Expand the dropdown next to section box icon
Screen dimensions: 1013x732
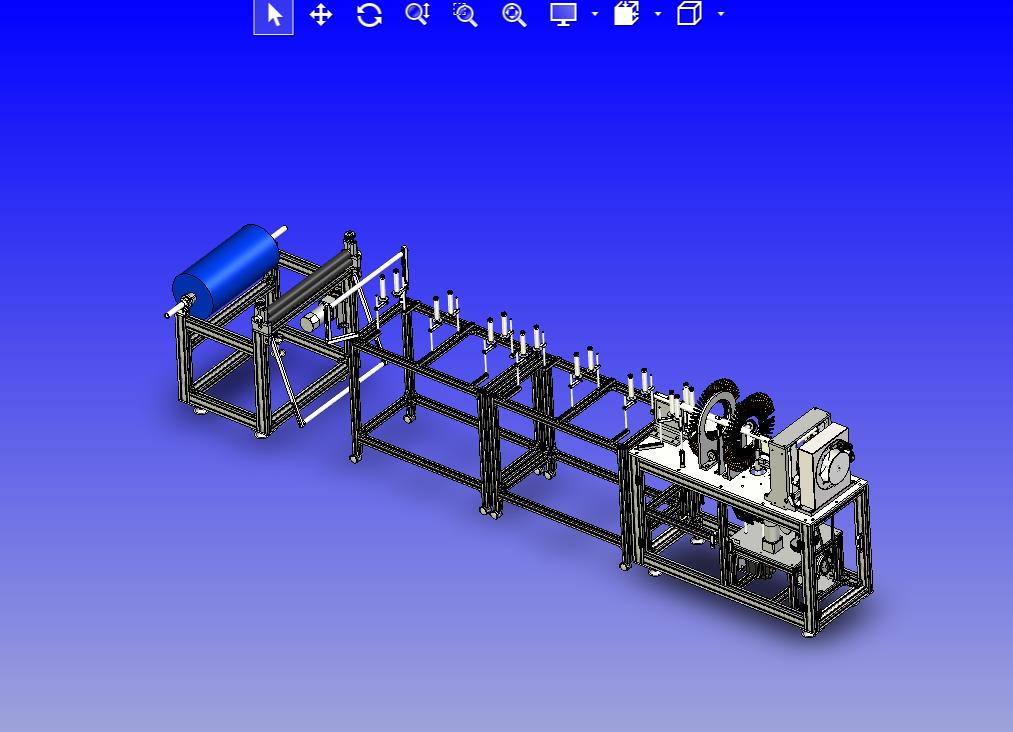[x=658, y=14]
